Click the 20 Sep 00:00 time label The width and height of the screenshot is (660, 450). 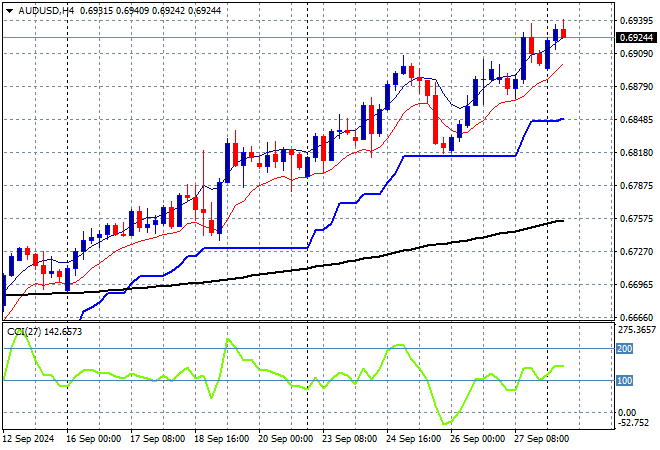tap(285, 439)
